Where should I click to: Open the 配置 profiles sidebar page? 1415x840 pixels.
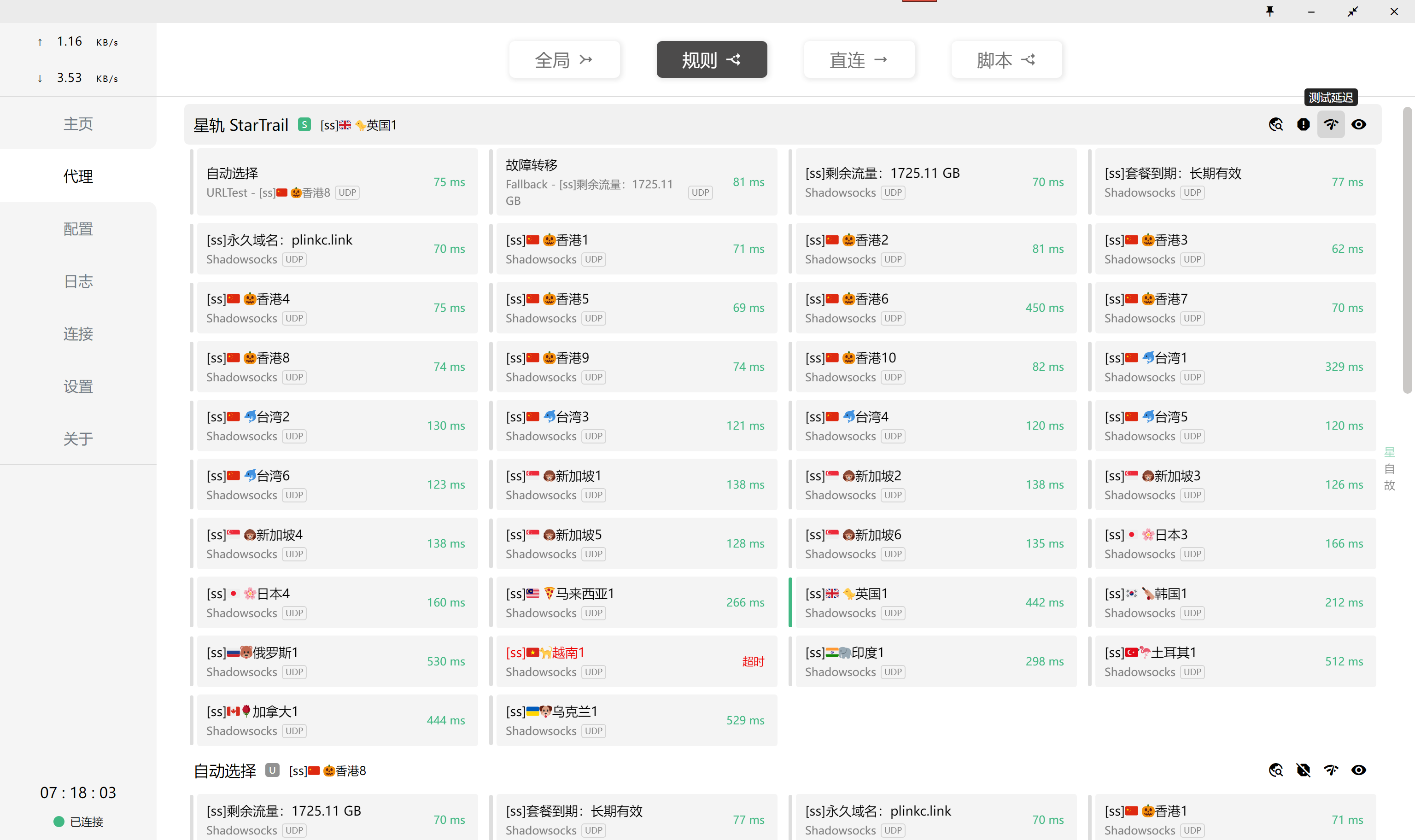click(78, 229)
